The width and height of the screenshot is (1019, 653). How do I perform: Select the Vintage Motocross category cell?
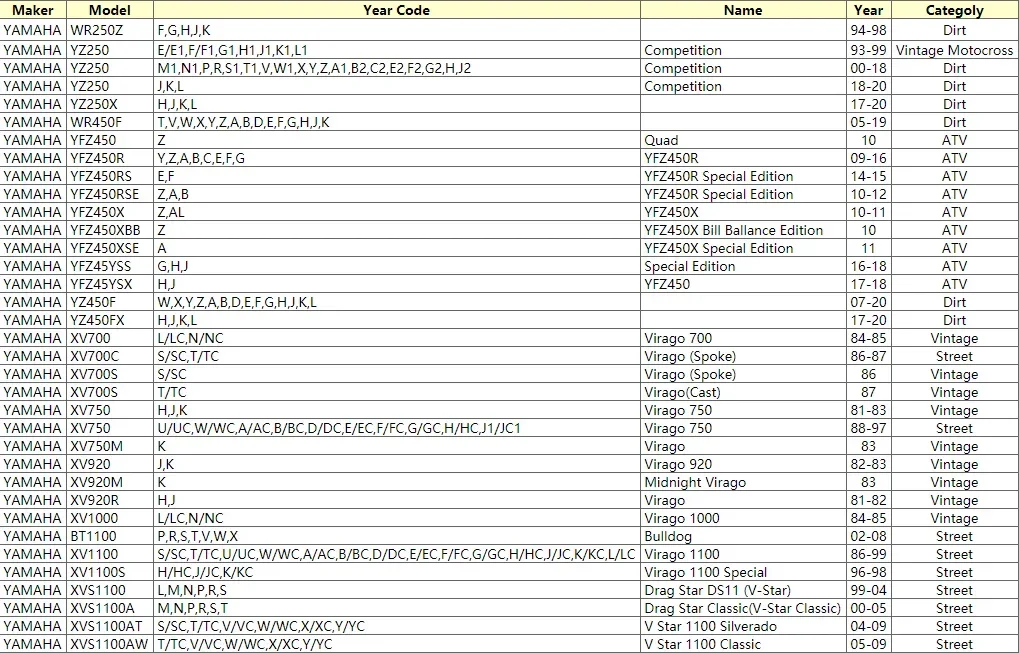click(x=954, y=50)
